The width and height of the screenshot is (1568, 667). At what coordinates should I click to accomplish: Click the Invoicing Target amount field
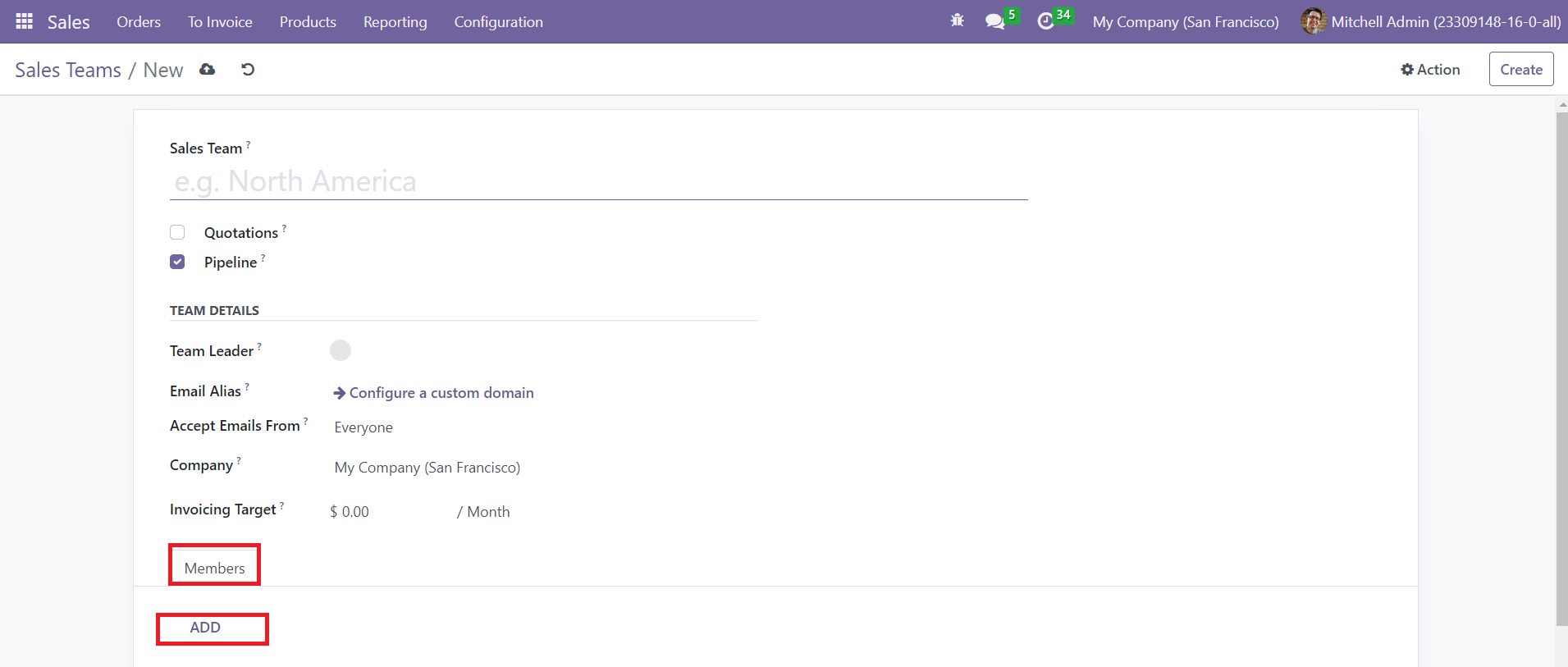point(386,512)
